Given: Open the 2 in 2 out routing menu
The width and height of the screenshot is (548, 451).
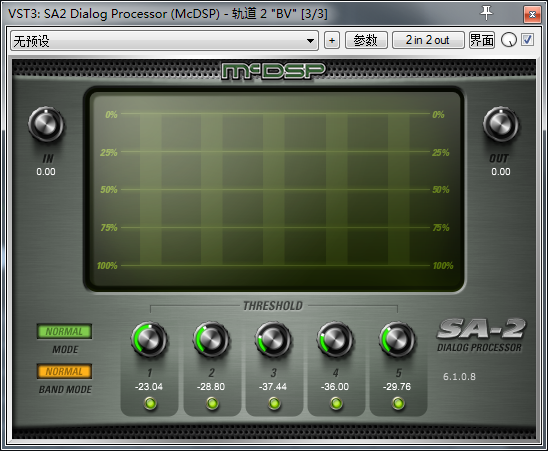Looking at the screenshot, I should coord(428,40).
